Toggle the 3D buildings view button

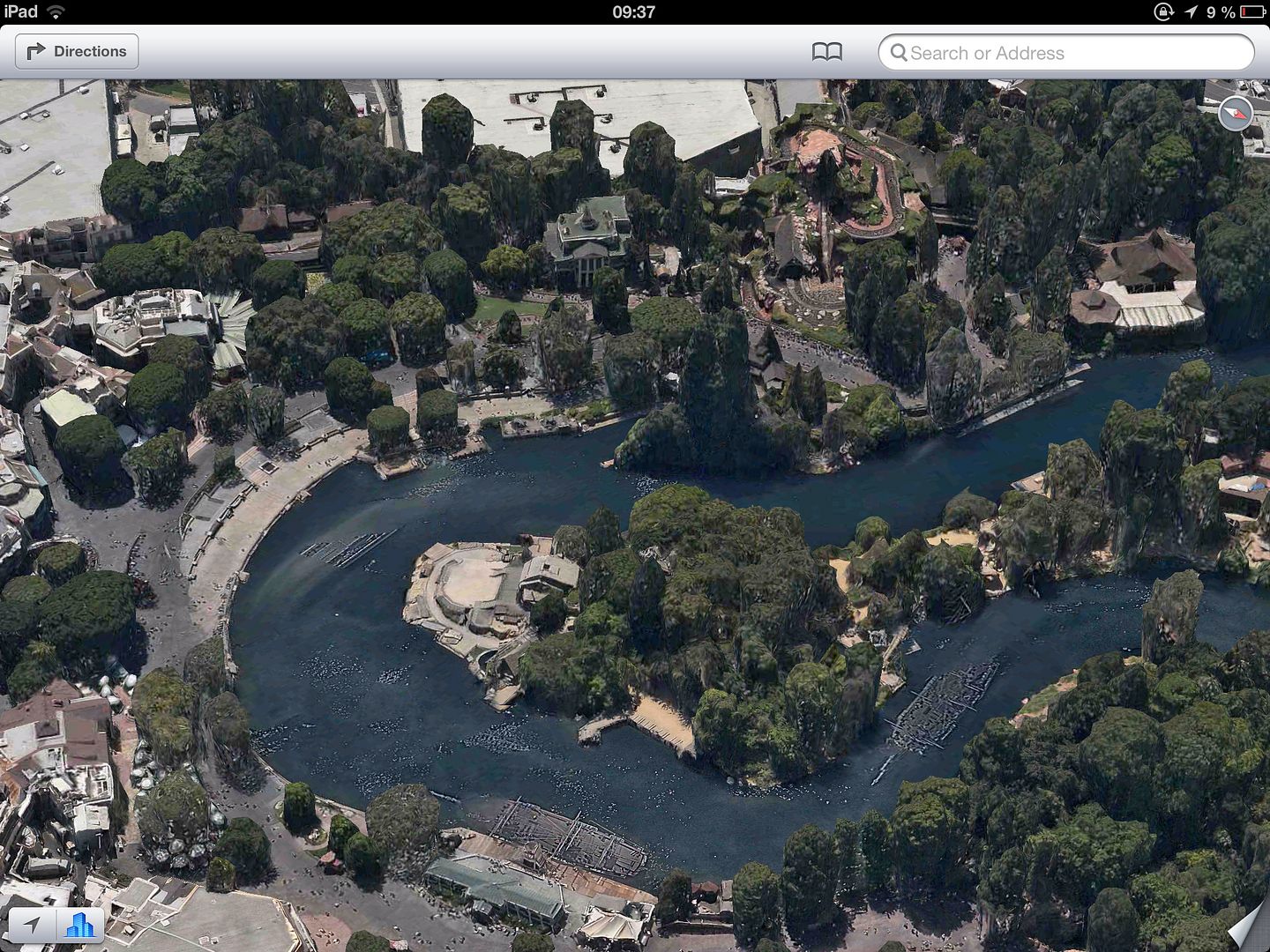(x=80, y=925)
